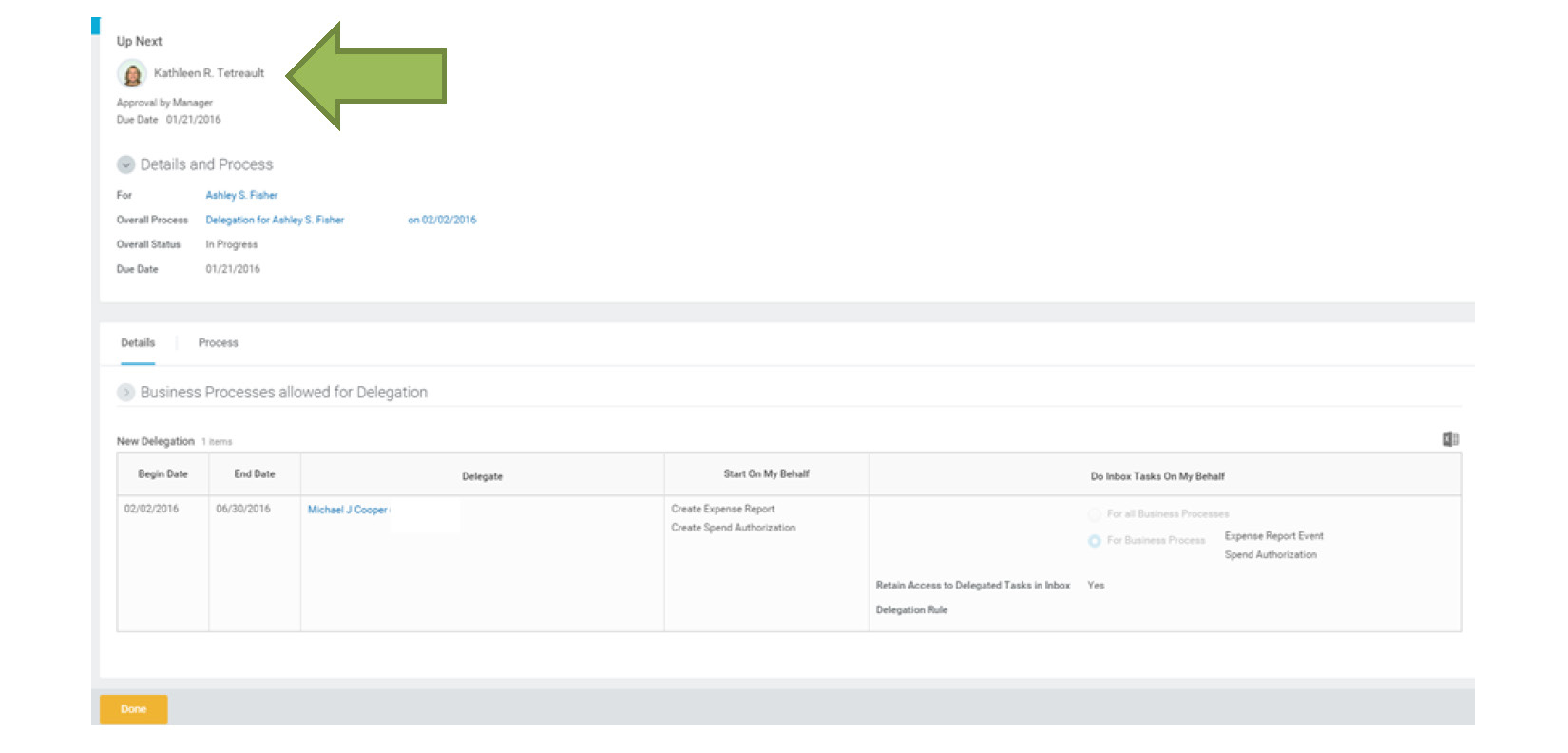The height and width of the screenshot is (753, 1568).
Task: Expand Business Processes allowed for Delegation
Action: (125, 392)
